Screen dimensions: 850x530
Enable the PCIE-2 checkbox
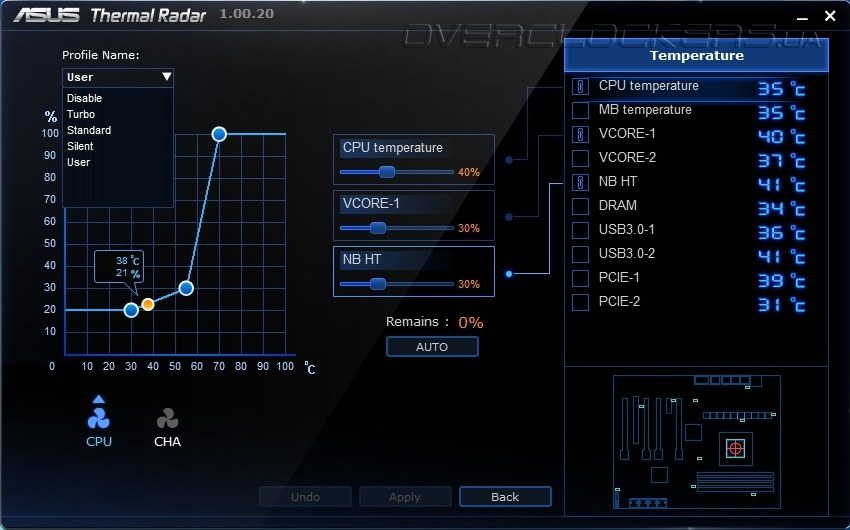click(x=580, y=302)
